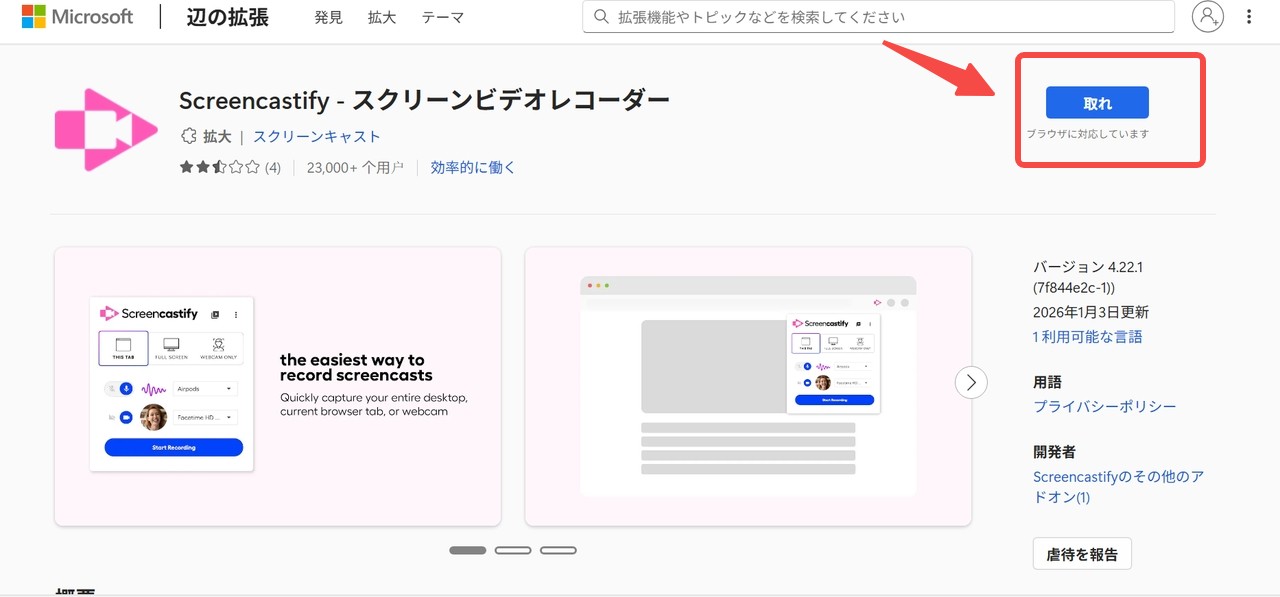Viewport: 1280px width, 597px height.
Task: Open the プライバシーポリシー link
Action: [x=1104, y=406]
